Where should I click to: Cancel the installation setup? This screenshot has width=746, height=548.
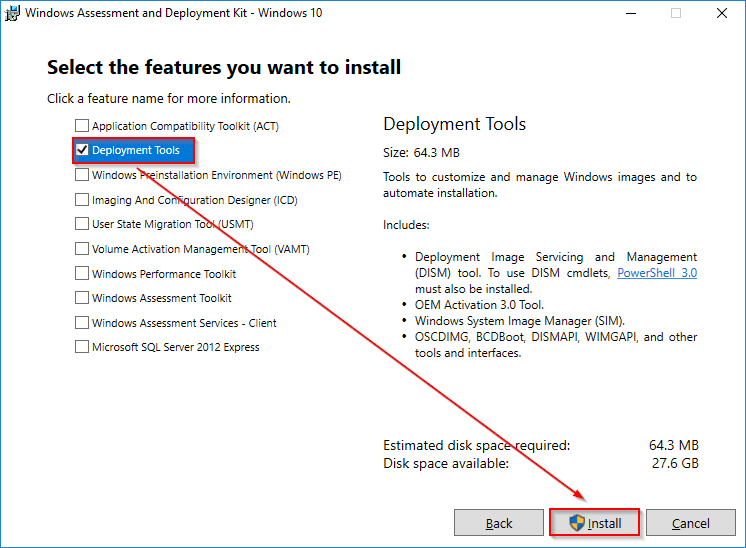690,523
